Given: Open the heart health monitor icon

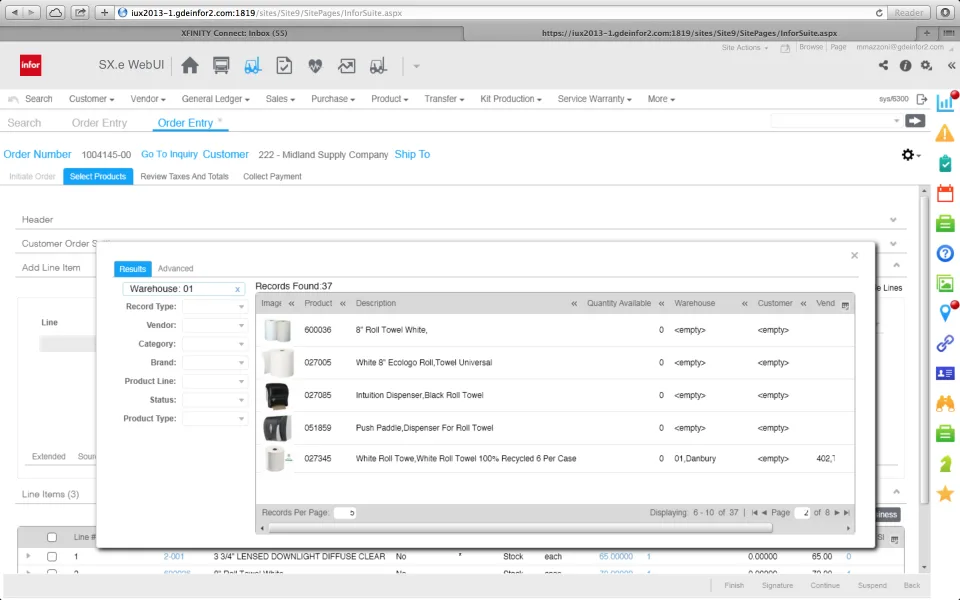Looking at the screenshot, I should (315, 66).
